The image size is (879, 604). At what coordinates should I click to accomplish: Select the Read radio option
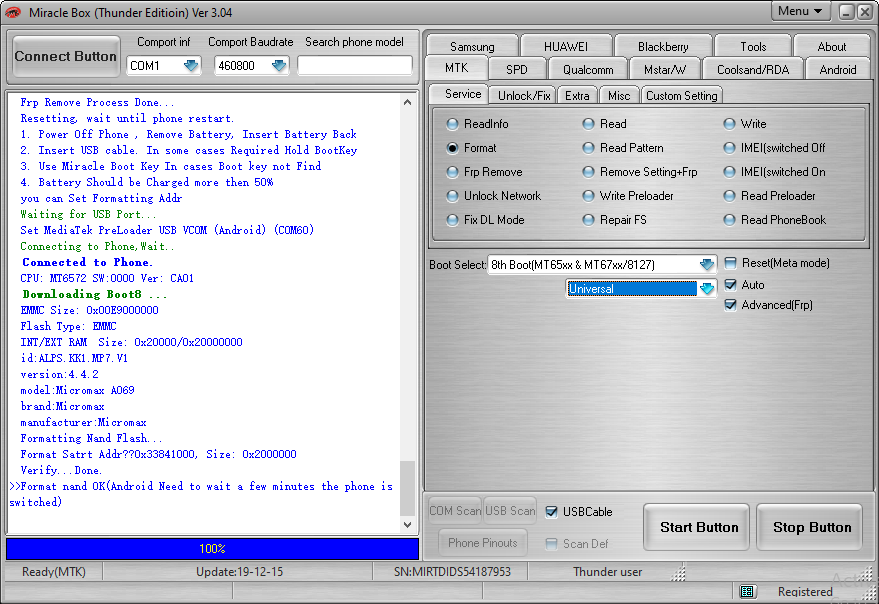click(x=604, y=124)
